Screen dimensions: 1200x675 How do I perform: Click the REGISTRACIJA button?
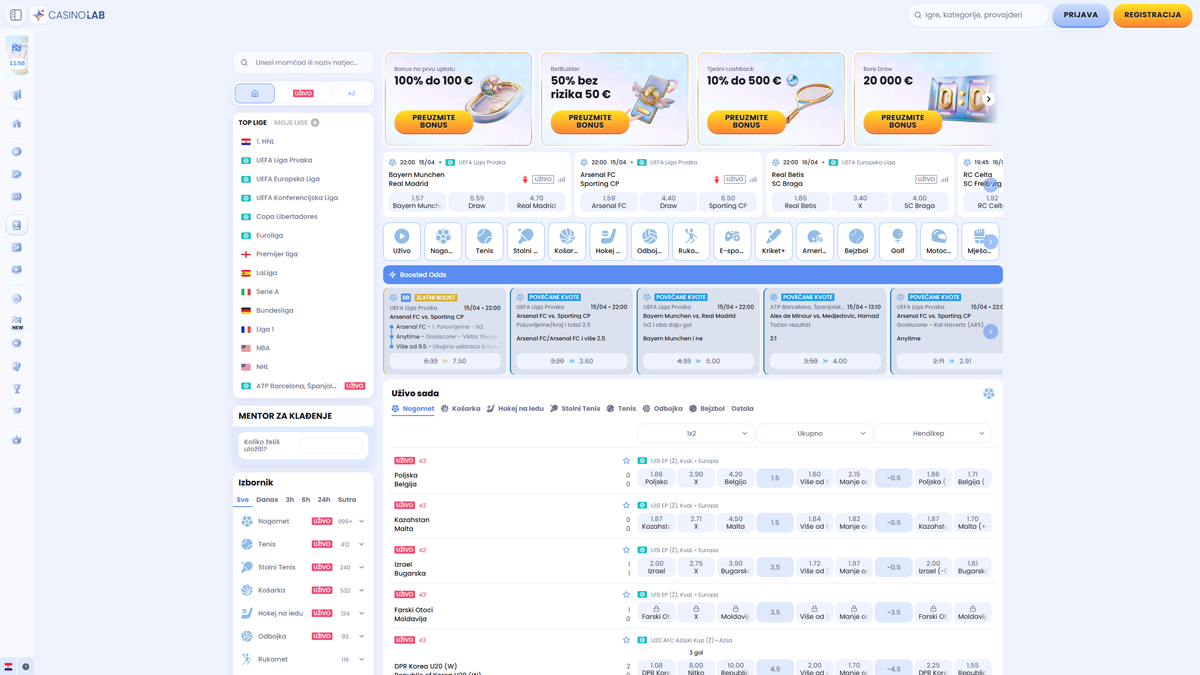[x=1152, y=15]
